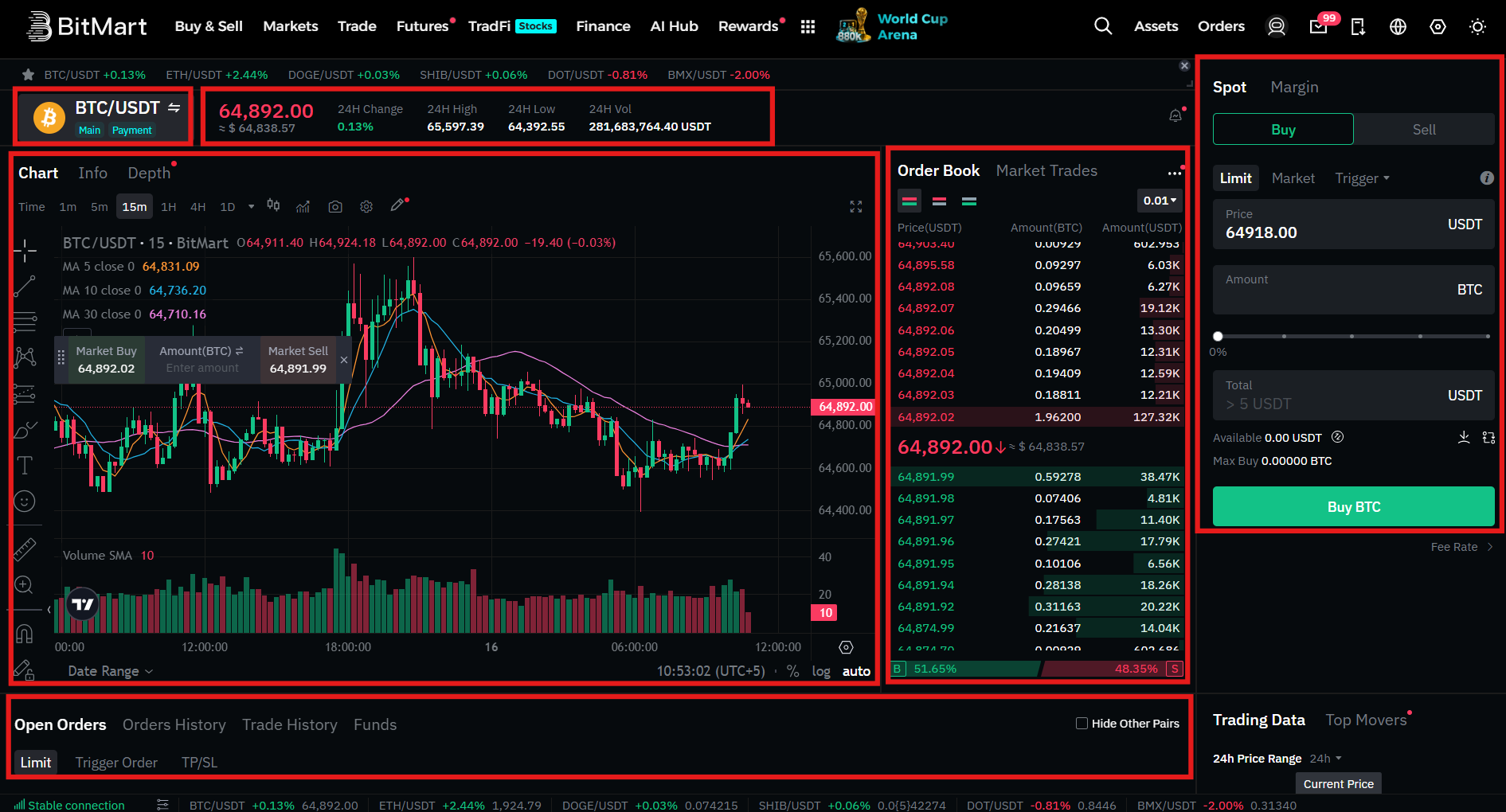Open the download app phone icon
This screenshot has height=812, width=1506.
coord(1358,26)
